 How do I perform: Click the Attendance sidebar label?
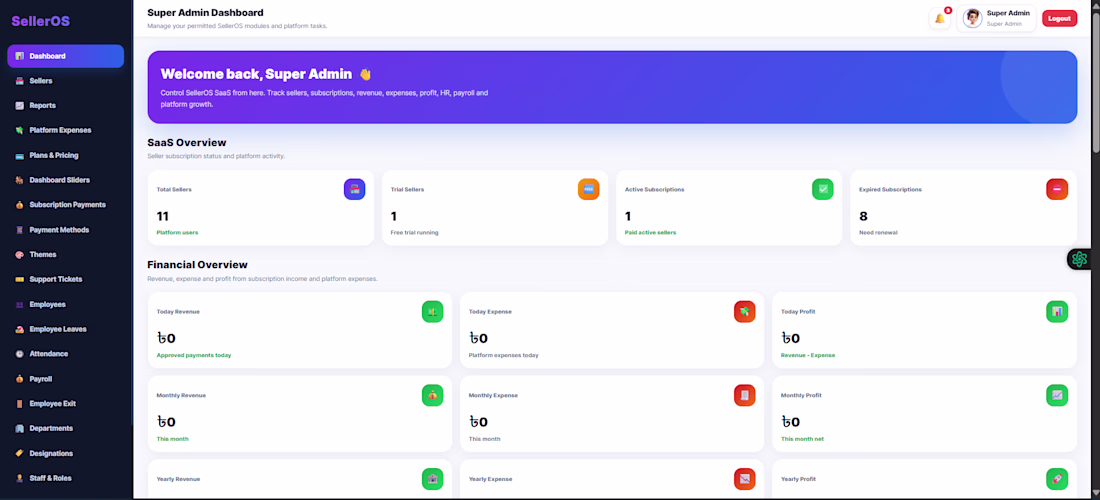coord(48,354)
